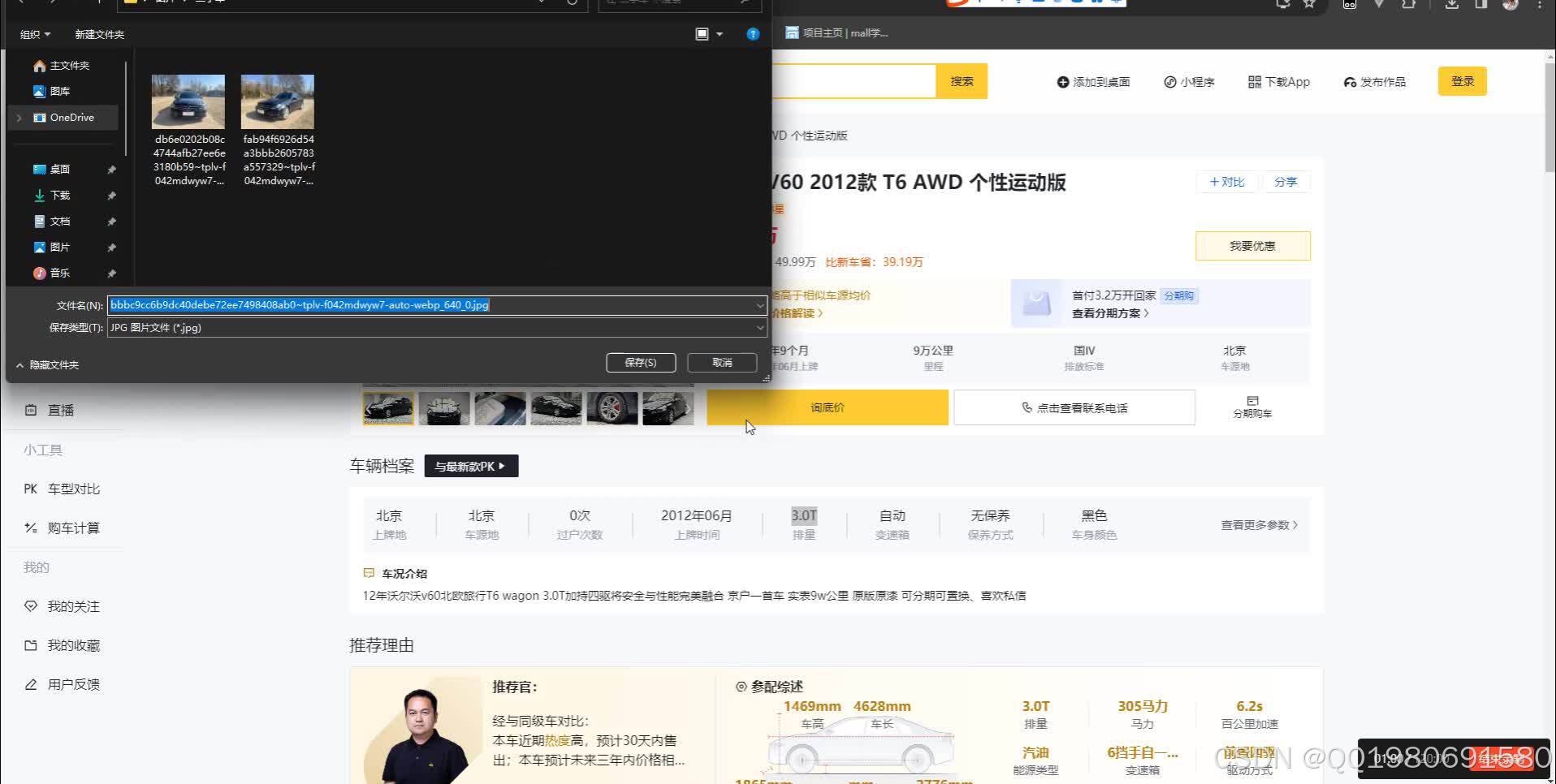The height and width of the screenshot is (784, 1556).
Task: Toggle the pin next to 桌面 in quick access
Action: pos(113,169)
